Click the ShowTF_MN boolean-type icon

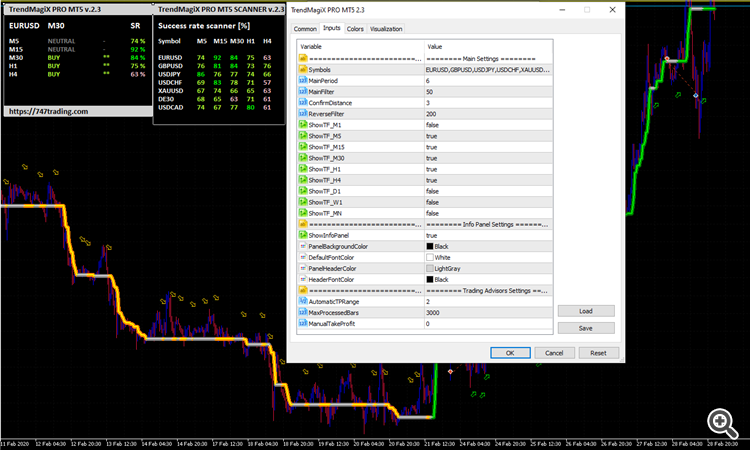pyautogui.click(x=303, y=212)
